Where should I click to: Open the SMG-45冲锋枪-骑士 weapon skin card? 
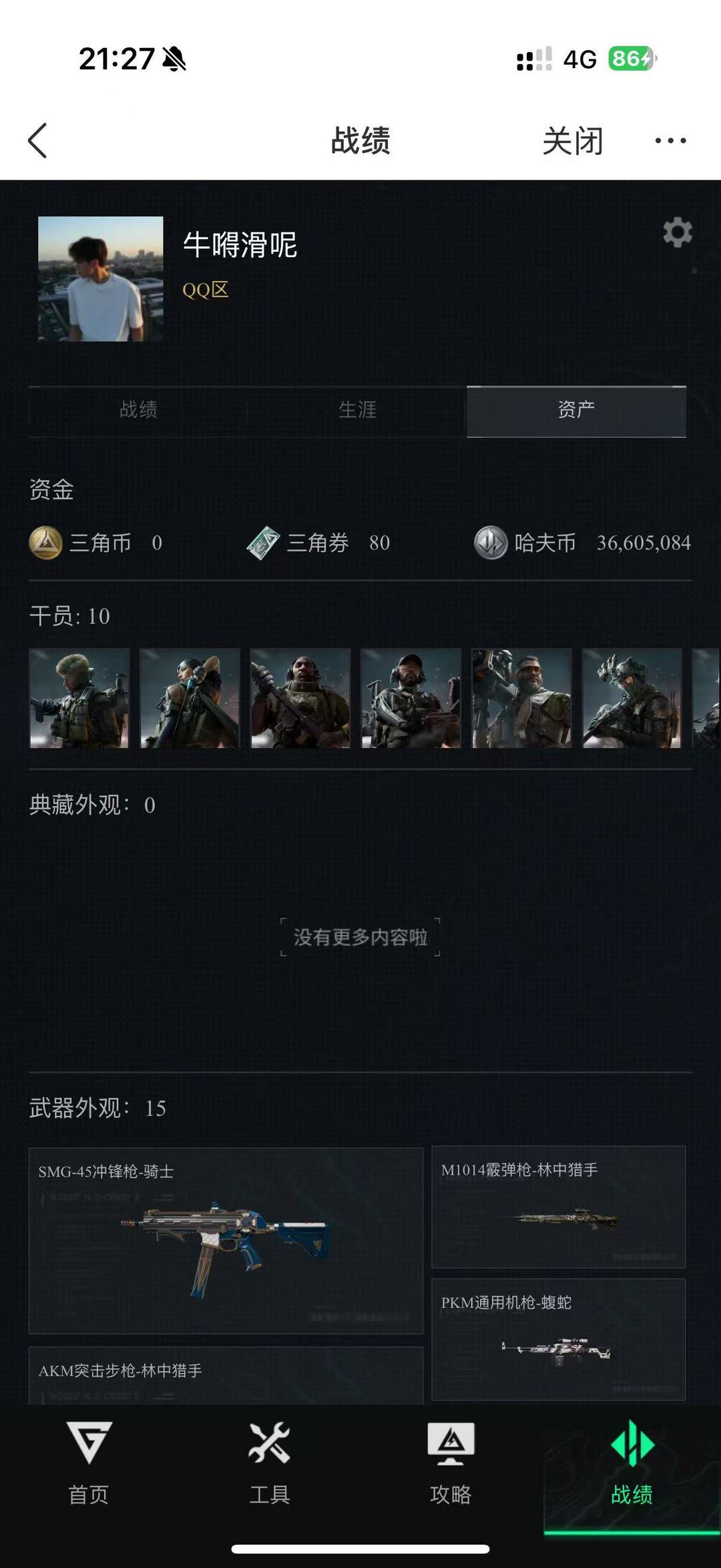click(226, 1240)
